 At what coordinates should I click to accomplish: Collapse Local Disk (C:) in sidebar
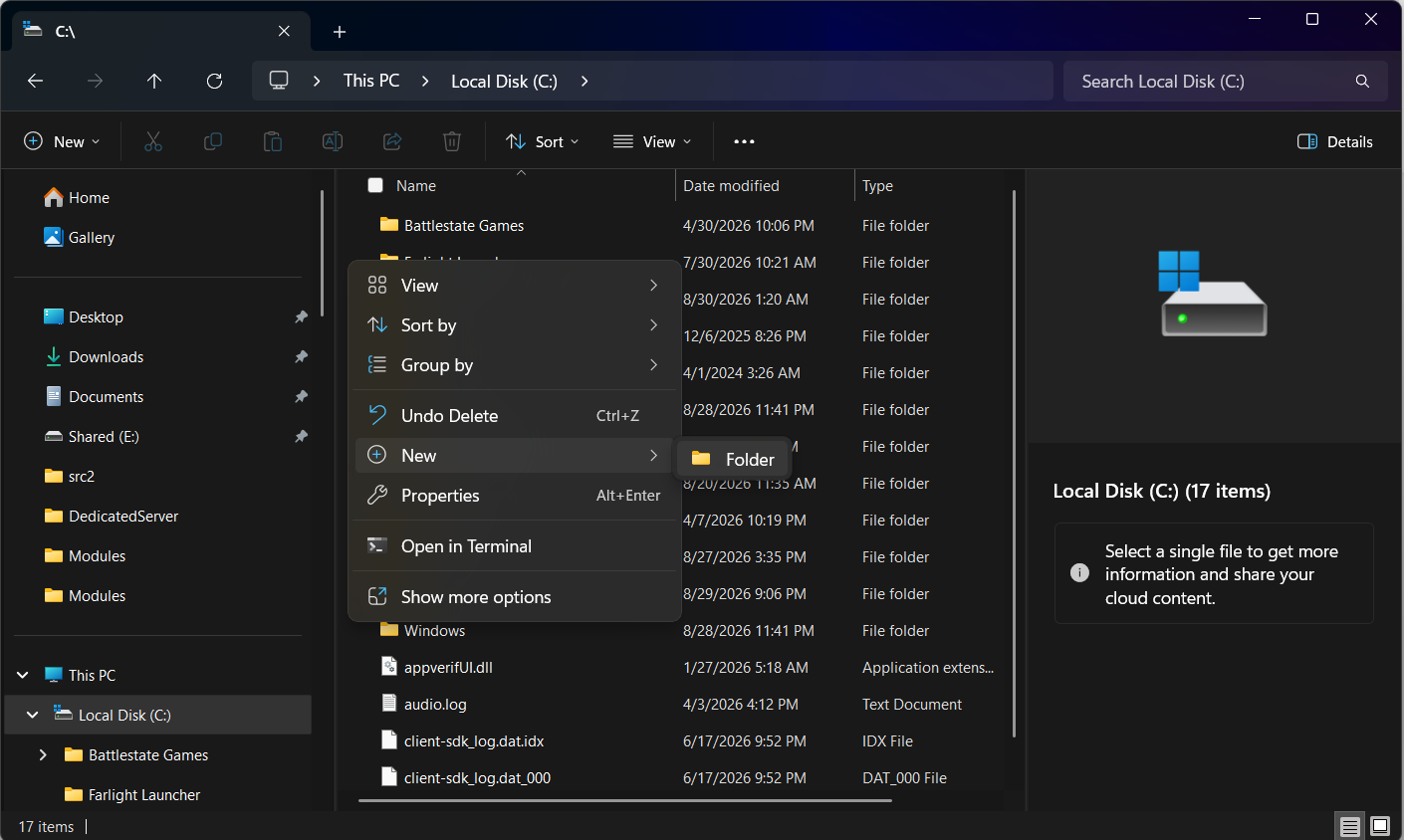coord(33,715)
